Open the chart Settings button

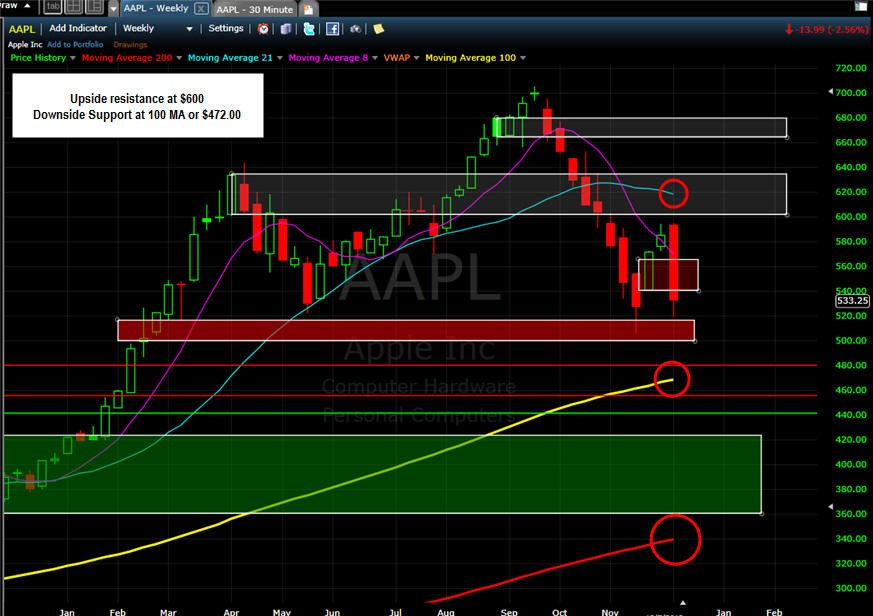click(x=225, y=28)
